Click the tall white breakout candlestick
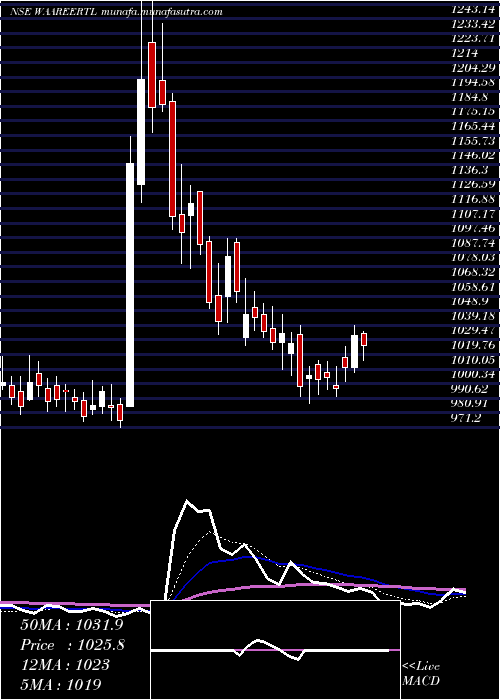 [x=130, y=285]
